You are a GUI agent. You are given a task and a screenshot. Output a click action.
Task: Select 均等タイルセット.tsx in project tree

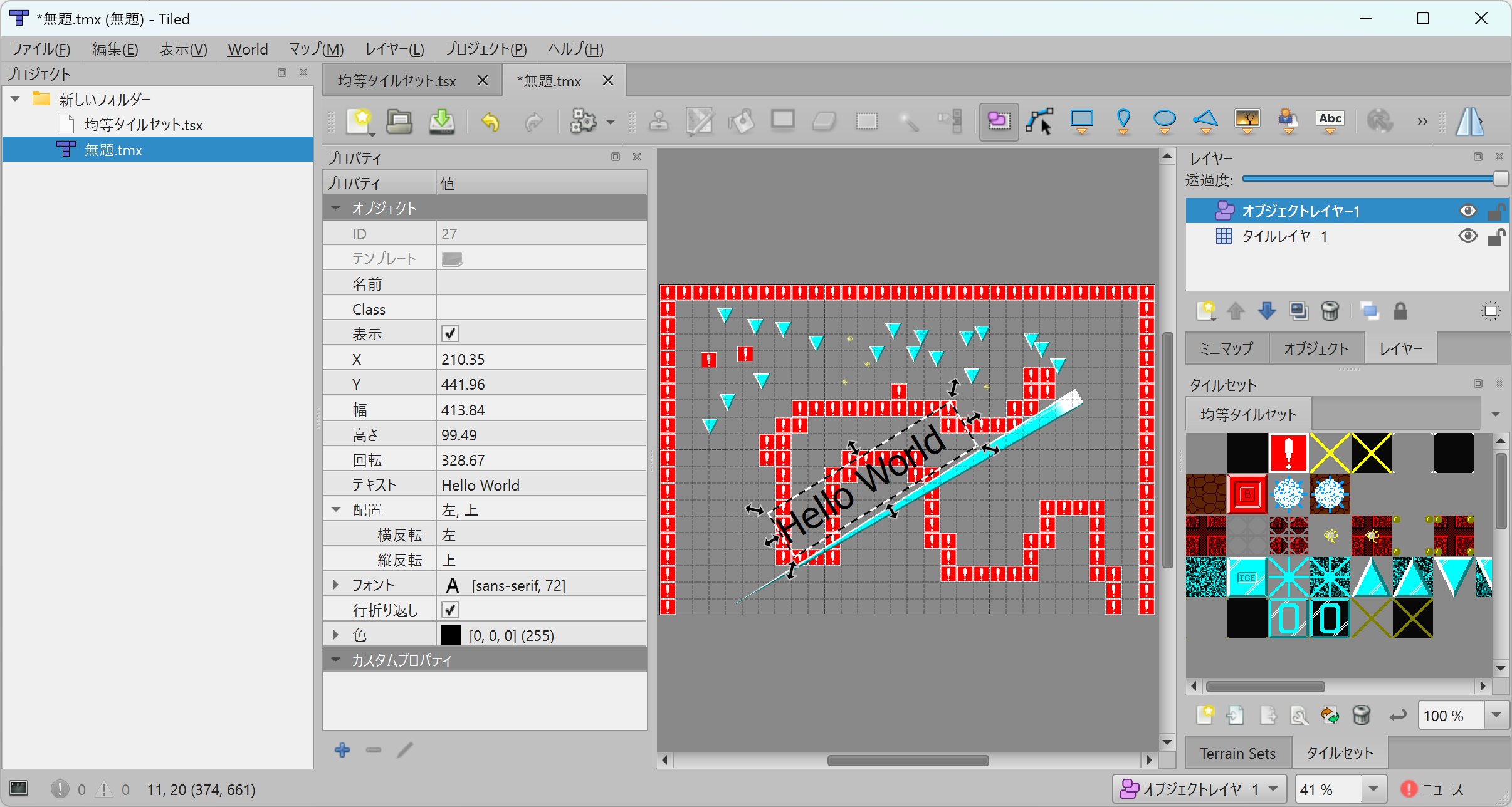(x=143, y=125)
